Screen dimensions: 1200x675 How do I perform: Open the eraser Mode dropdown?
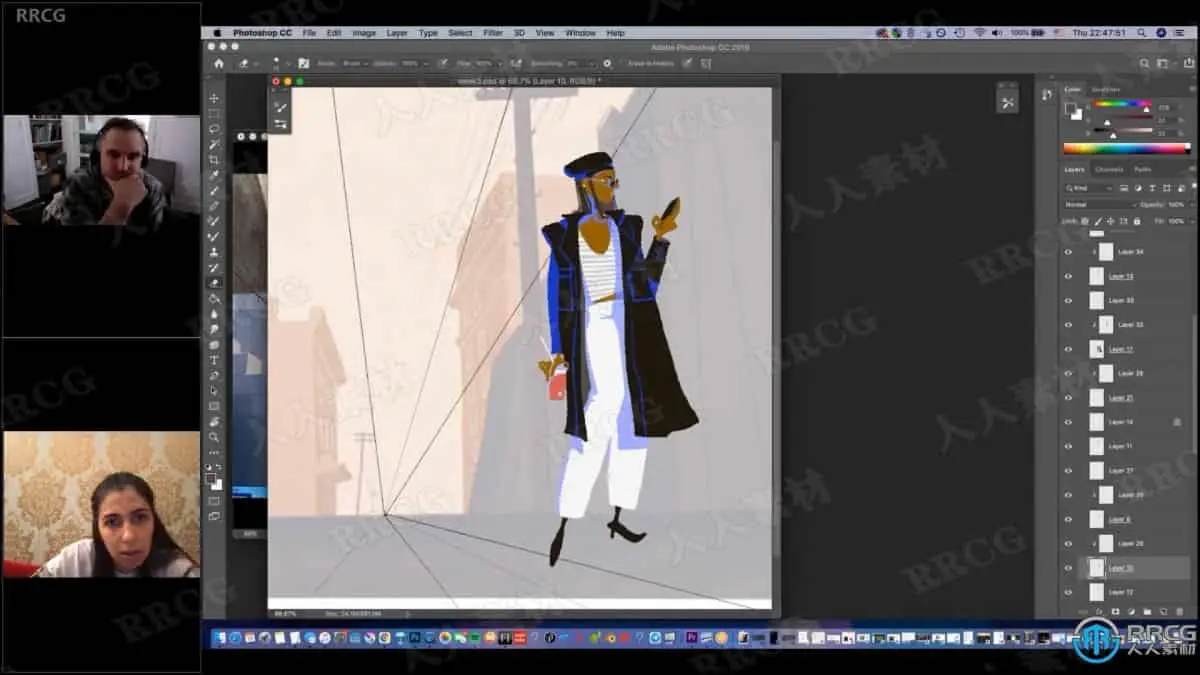[x=355, y=63]
